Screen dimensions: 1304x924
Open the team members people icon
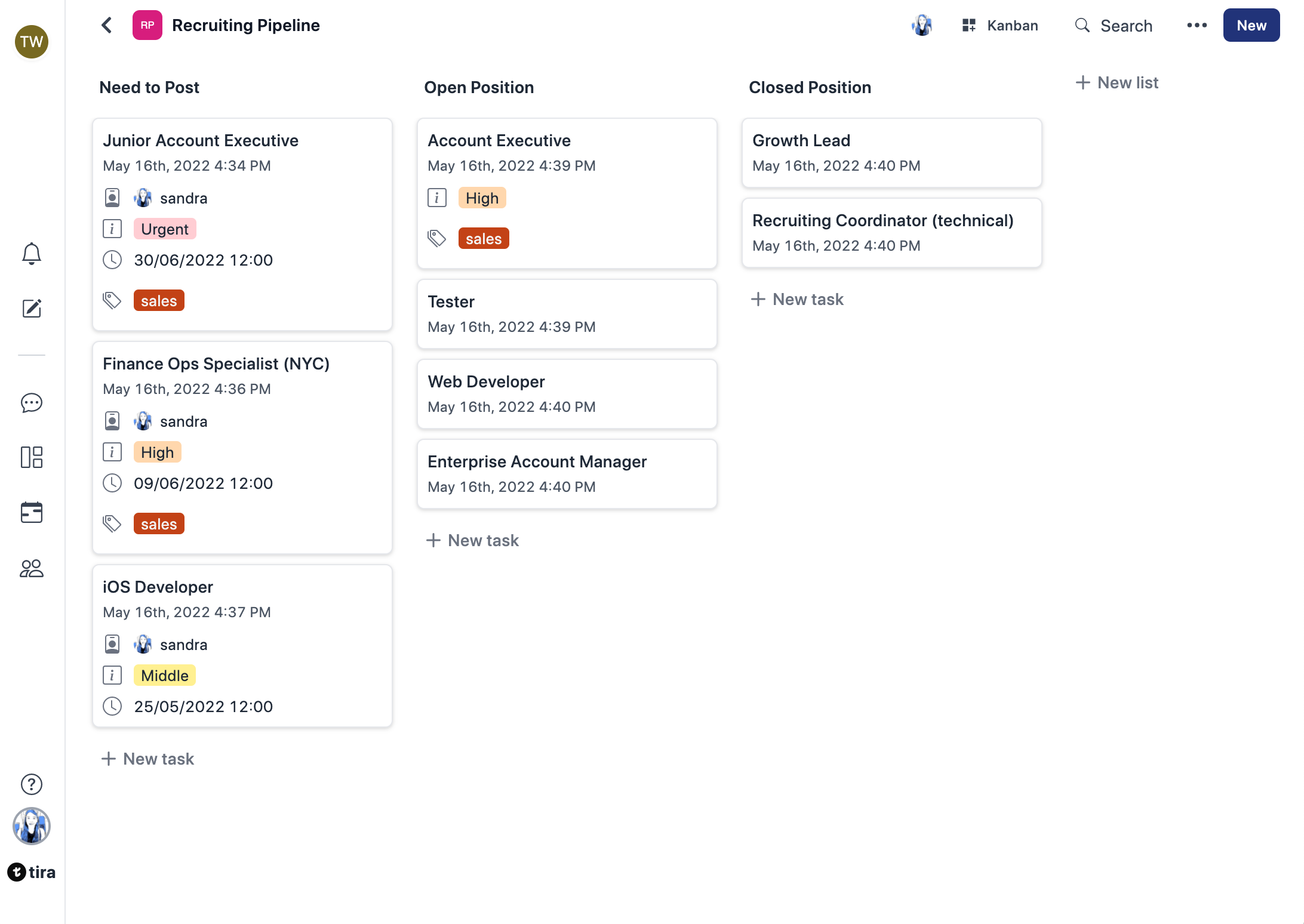click(x=32, y=568)
